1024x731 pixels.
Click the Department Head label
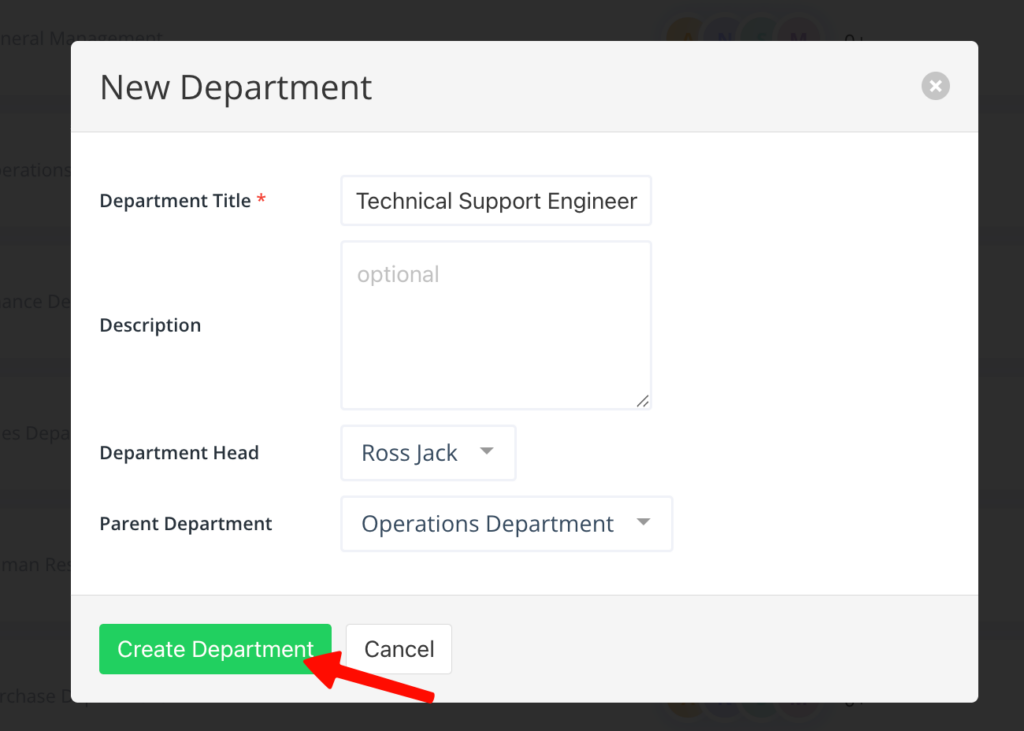[x=179, y=453]
